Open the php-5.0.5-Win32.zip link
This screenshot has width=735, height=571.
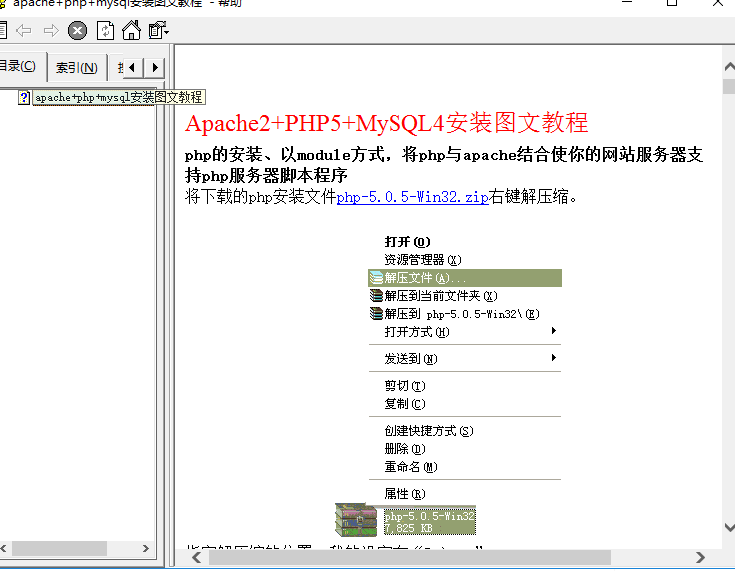coord(412,198)
